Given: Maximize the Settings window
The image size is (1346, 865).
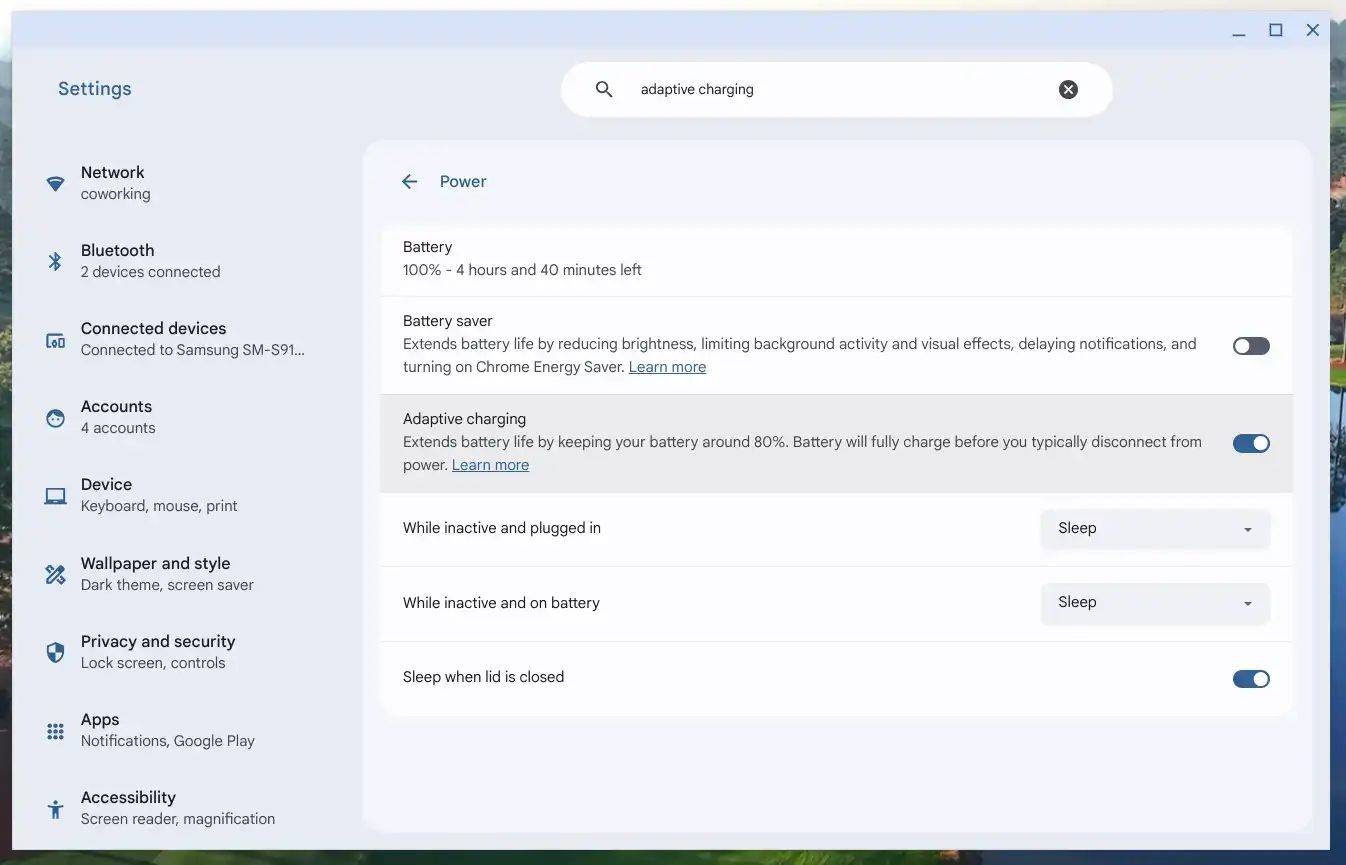Looking at the screenshot, I should pyautogui.click(x=1276, y=31).
